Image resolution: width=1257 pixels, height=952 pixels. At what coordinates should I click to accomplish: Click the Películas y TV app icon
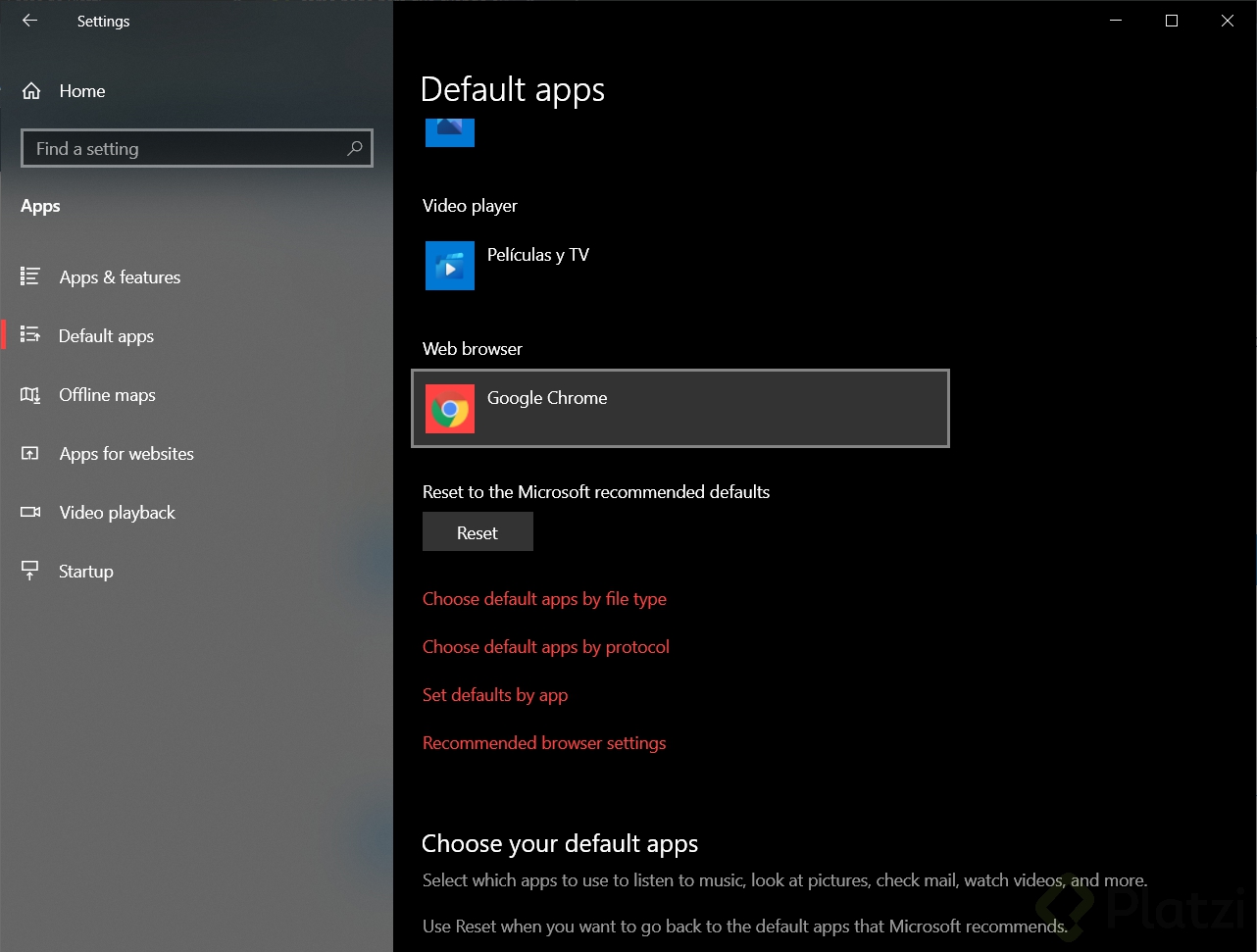tap(450, 266)
